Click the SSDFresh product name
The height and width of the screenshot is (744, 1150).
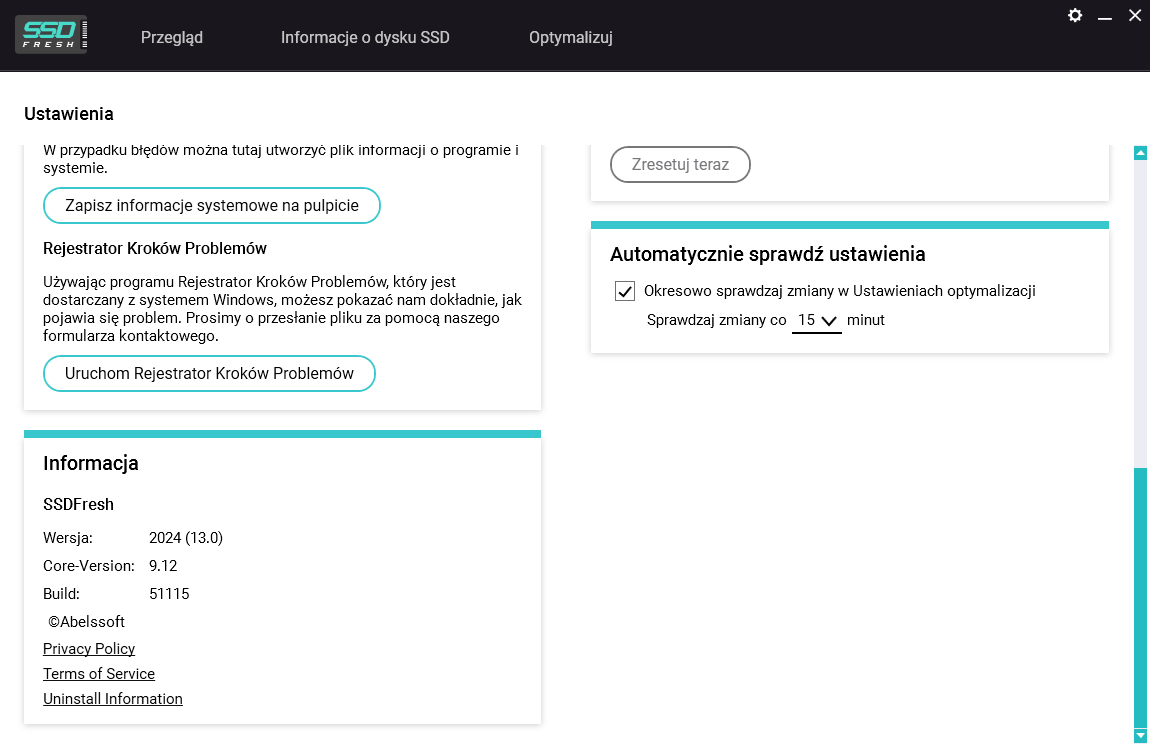[x=78, y=504]
